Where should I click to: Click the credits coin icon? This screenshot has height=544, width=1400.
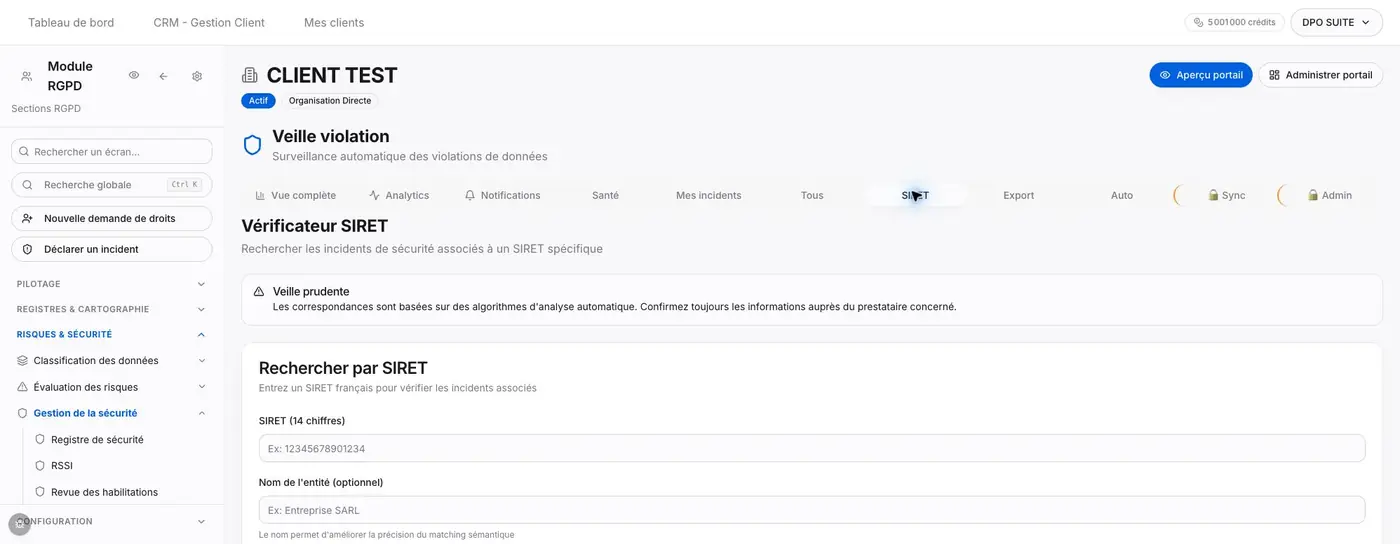[x=1199, y=22]
